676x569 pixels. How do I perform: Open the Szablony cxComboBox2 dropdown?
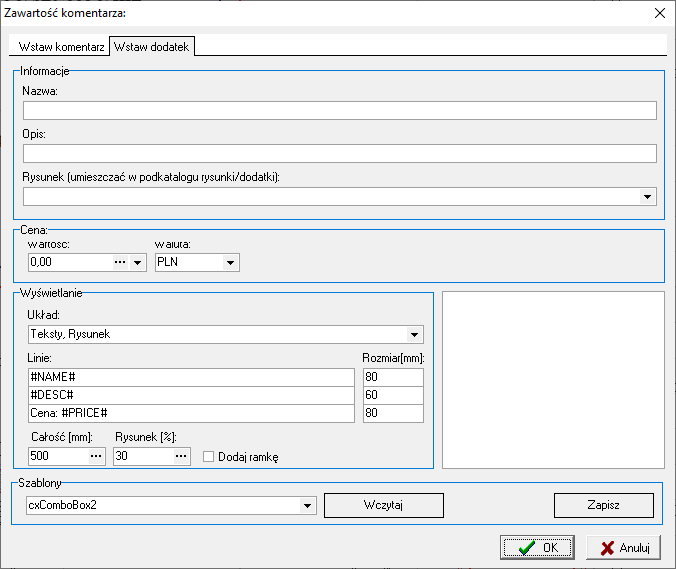click(x=307, y=505)
